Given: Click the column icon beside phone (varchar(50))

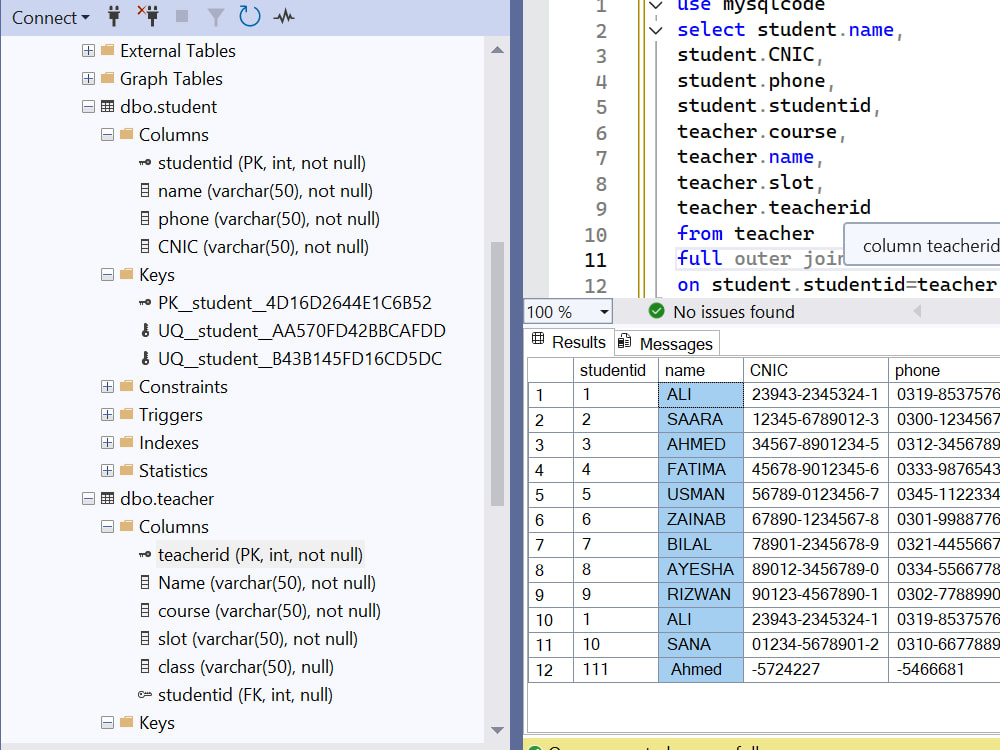Looking at the screenshot, I should pyautogui.click(x=145, y=219).
